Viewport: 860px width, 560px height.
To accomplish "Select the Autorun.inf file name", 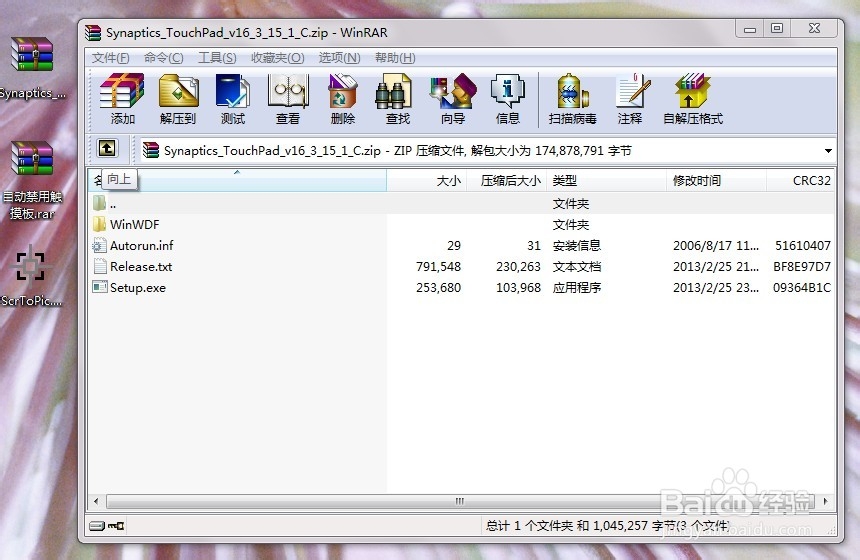I will pos(142,245).
